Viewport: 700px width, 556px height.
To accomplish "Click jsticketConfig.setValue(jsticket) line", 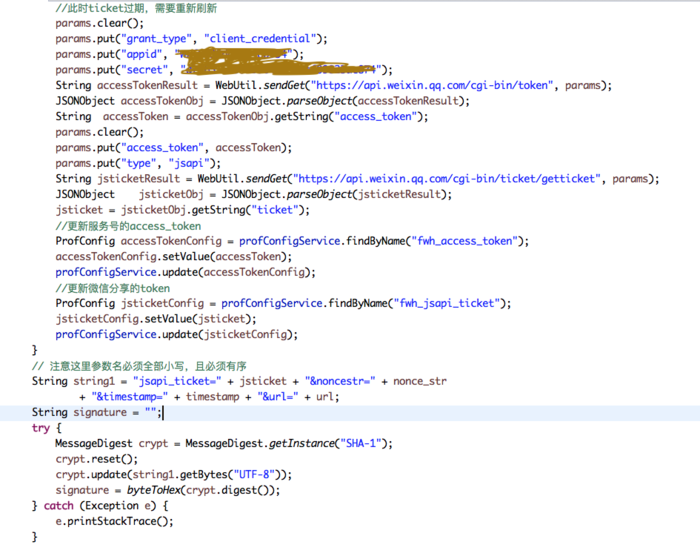I will tap(156, 319).
